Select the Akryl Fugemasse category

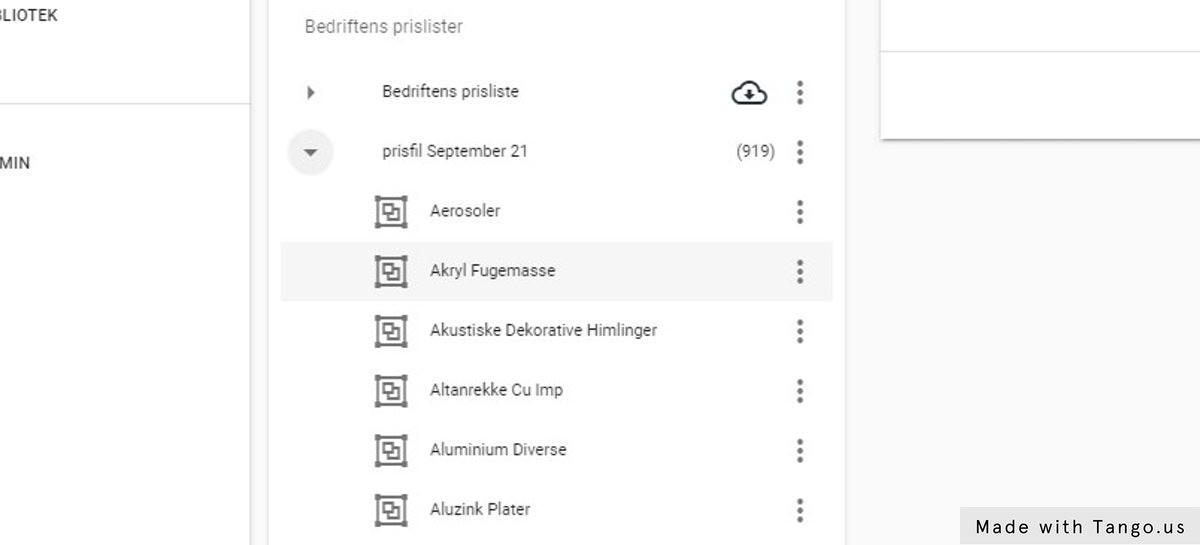(x=492, y=271)
